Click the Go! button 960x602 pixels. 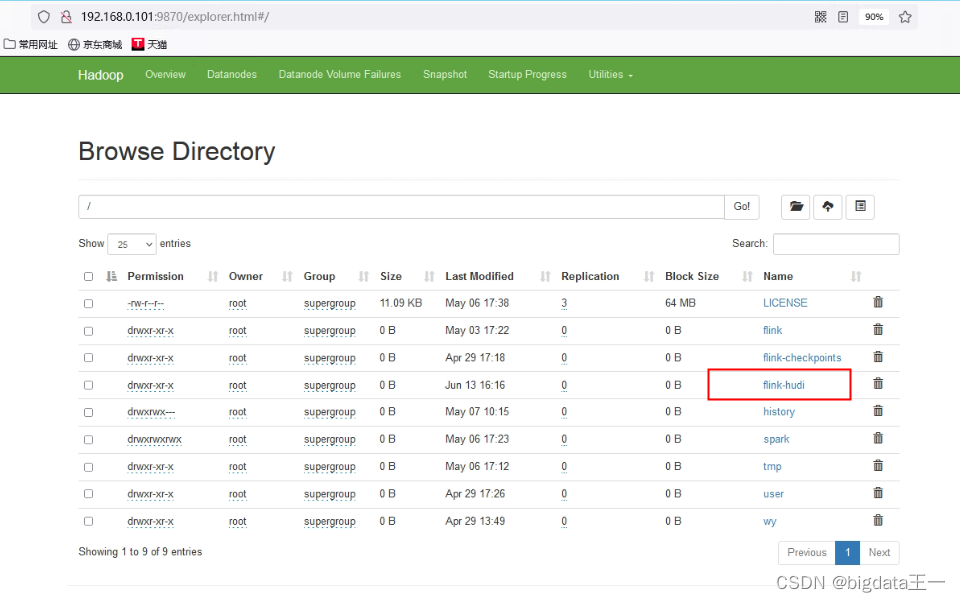(741, 206)
